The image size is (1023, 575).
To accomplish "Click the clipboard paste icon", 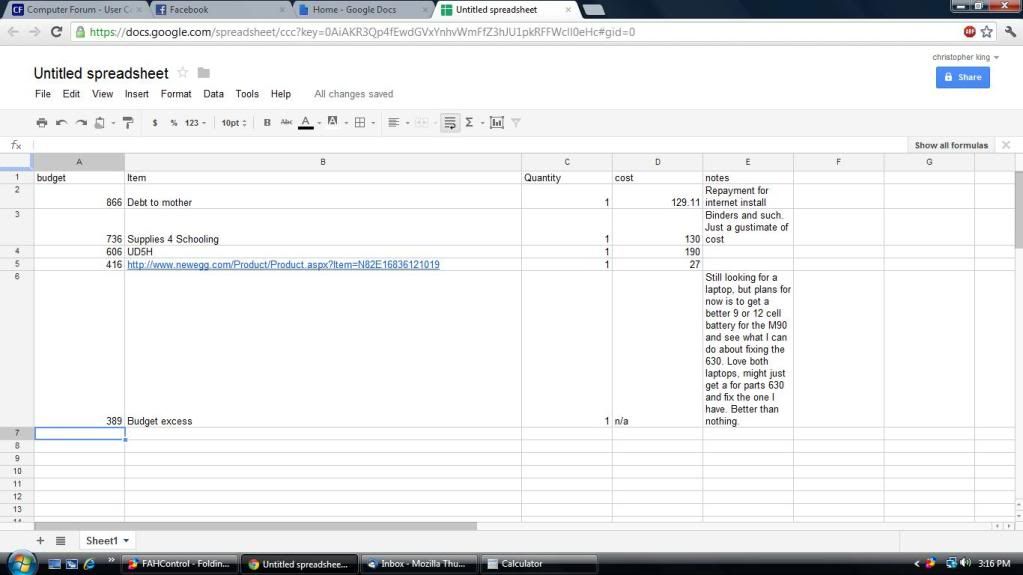I will (x=100, y=123).
